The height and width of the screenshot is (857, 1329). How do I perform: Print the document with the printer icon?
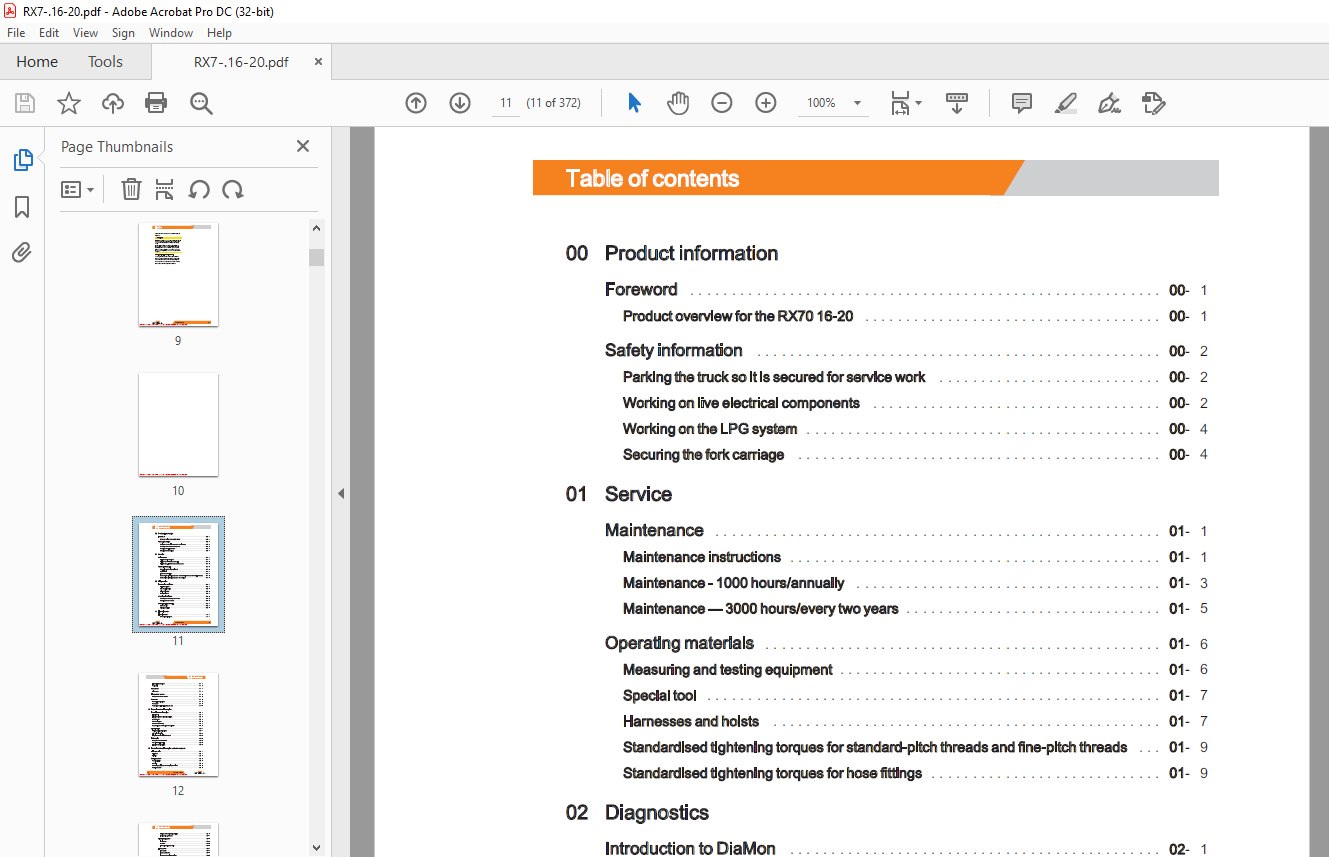click(x=156, y=103)
